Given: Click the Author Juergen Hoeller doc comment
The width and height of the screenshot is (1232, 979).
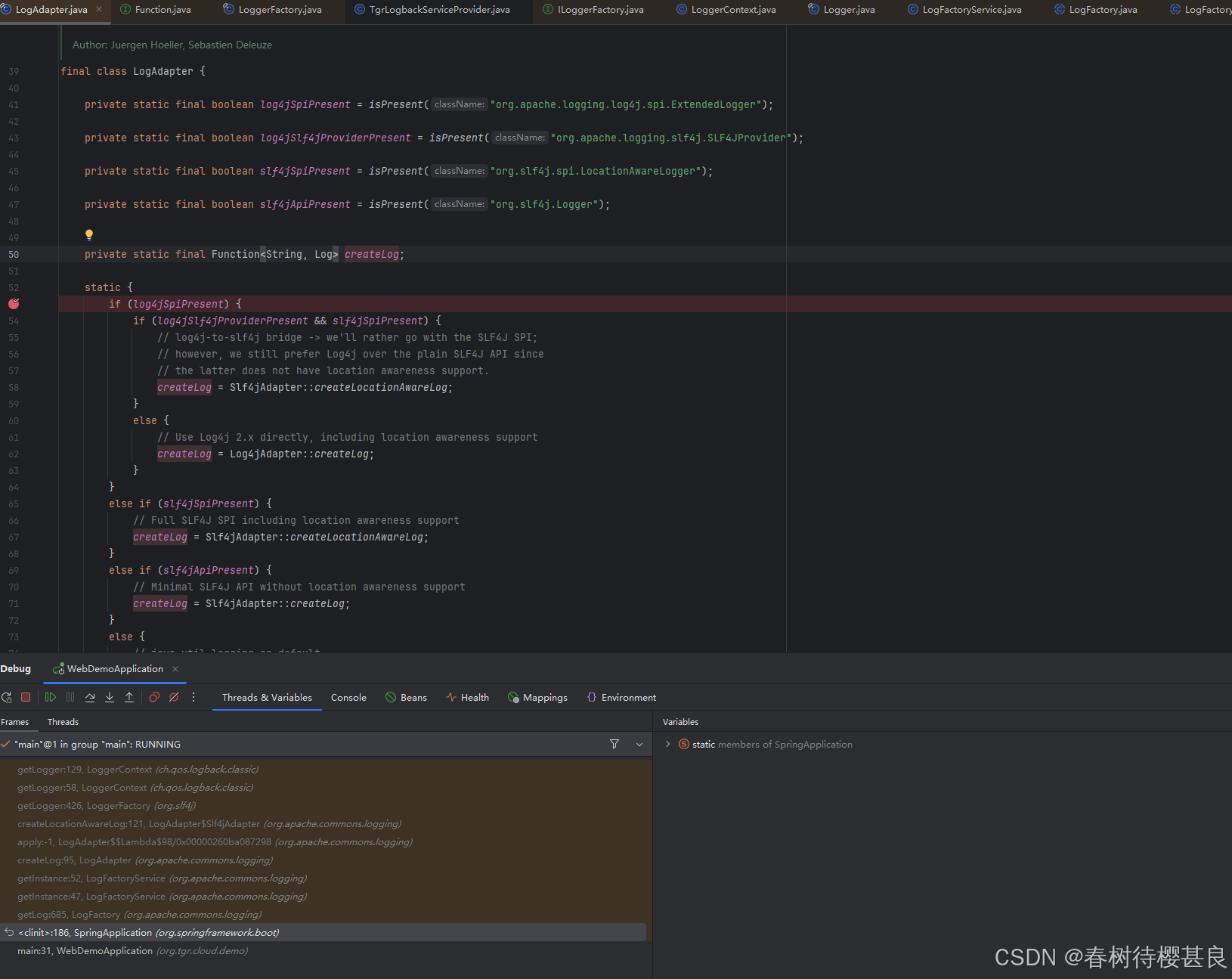Looking at the screenshot, I should click(172, 45).
